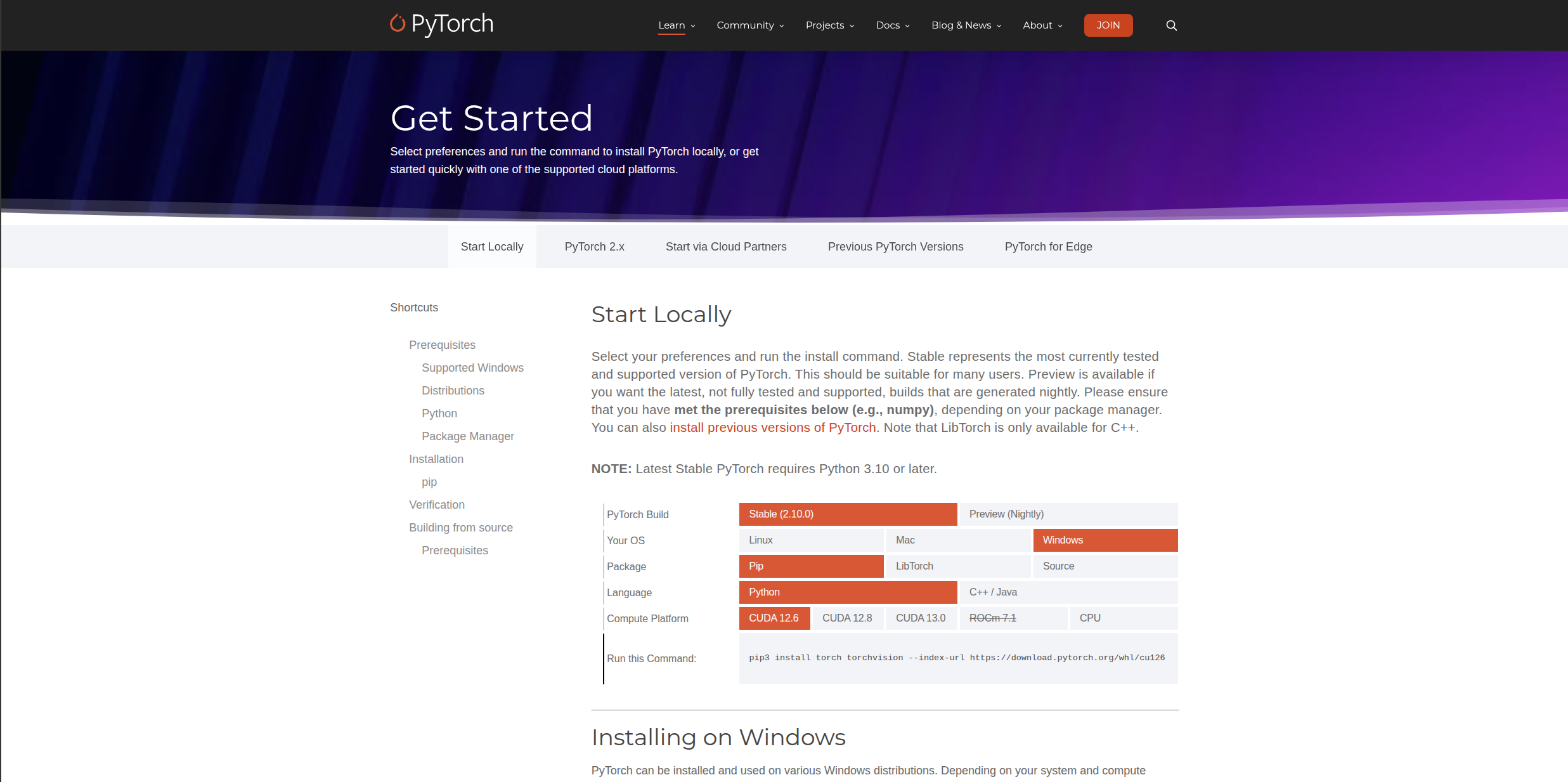Choose Linux as your OS

click(811, 540)
